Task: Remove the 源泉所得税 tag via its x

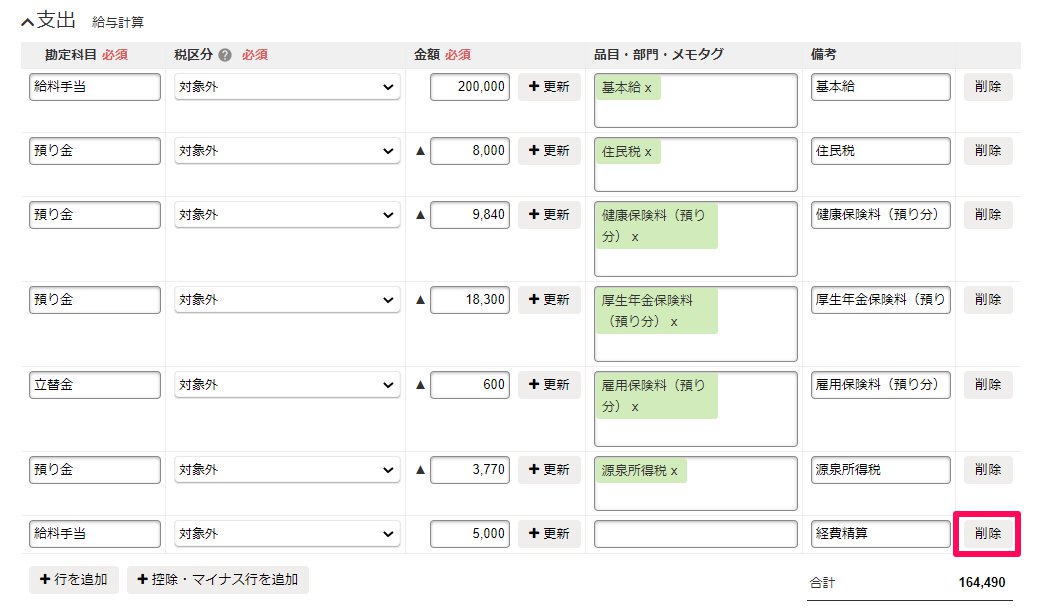Action: 674,471
